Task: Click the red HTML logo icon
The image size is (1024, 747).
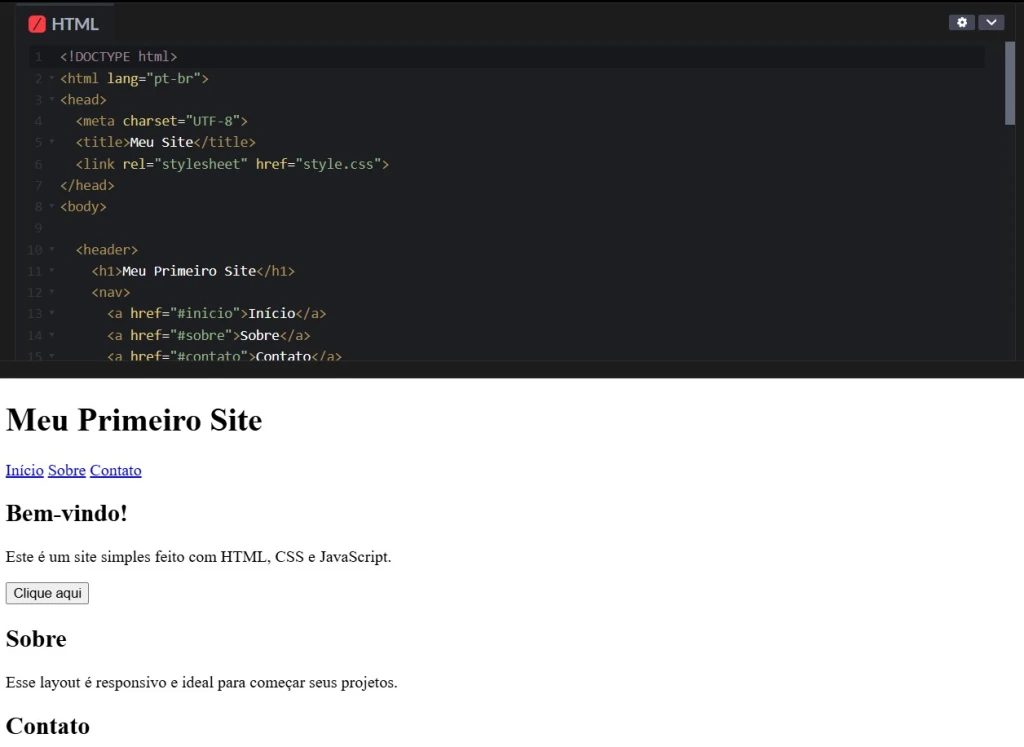Action: (37, 22)
